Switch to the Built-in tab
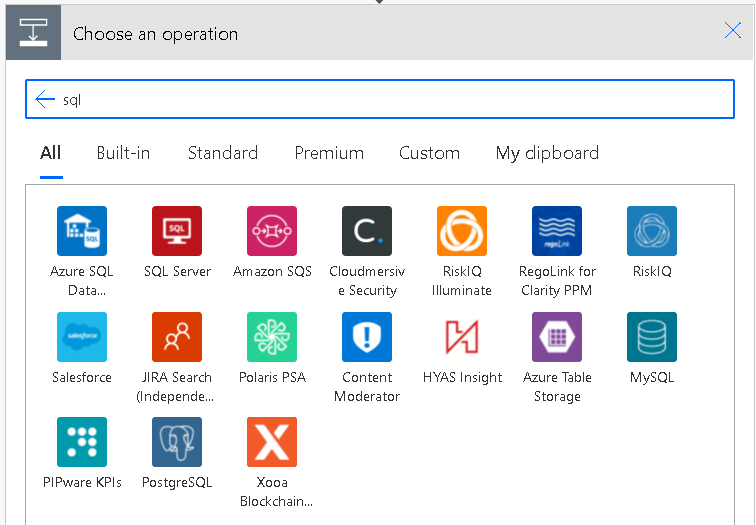 [x=123, y=153]
